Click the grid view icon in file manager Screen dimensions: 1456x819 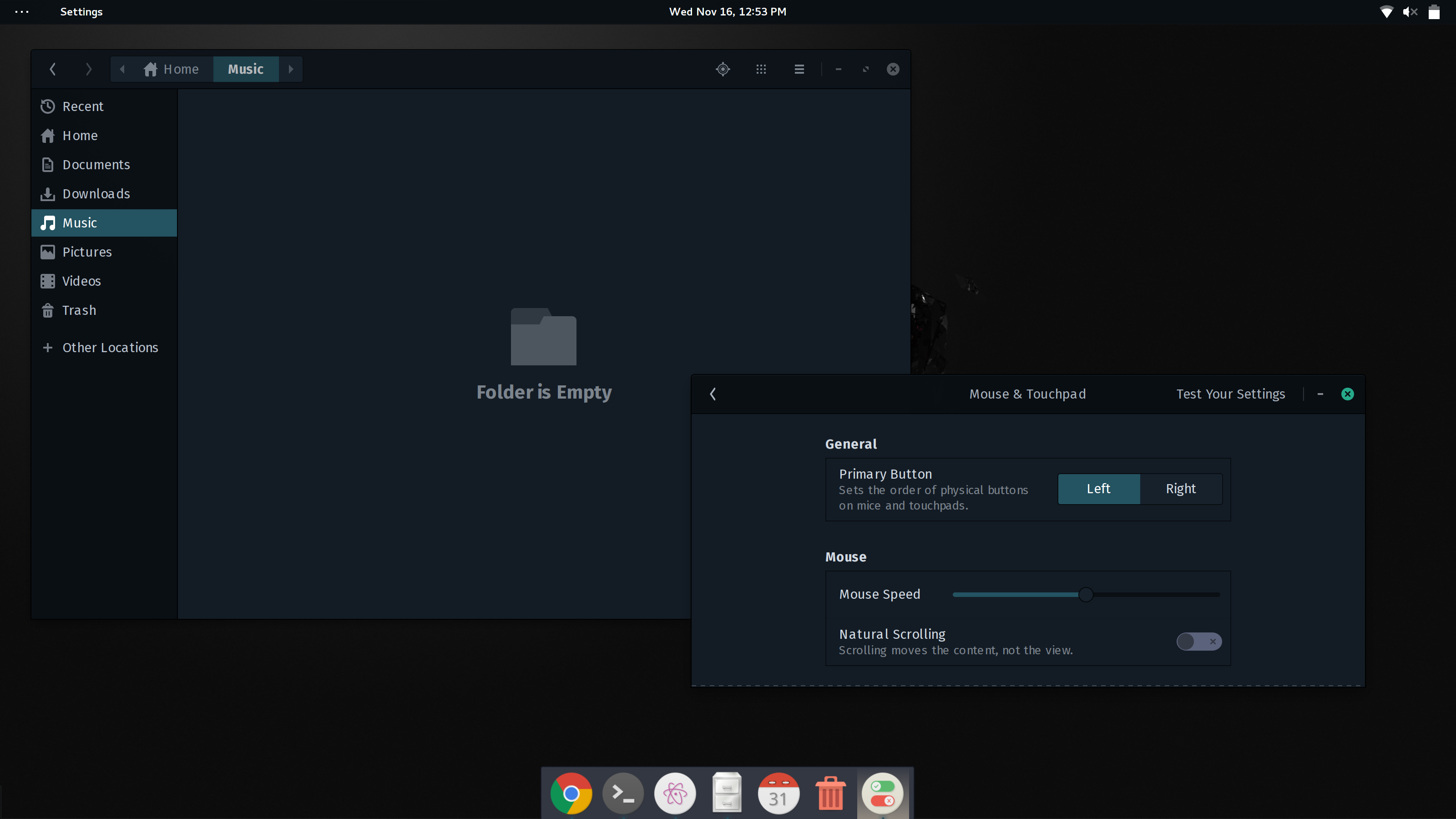(761, 69)
